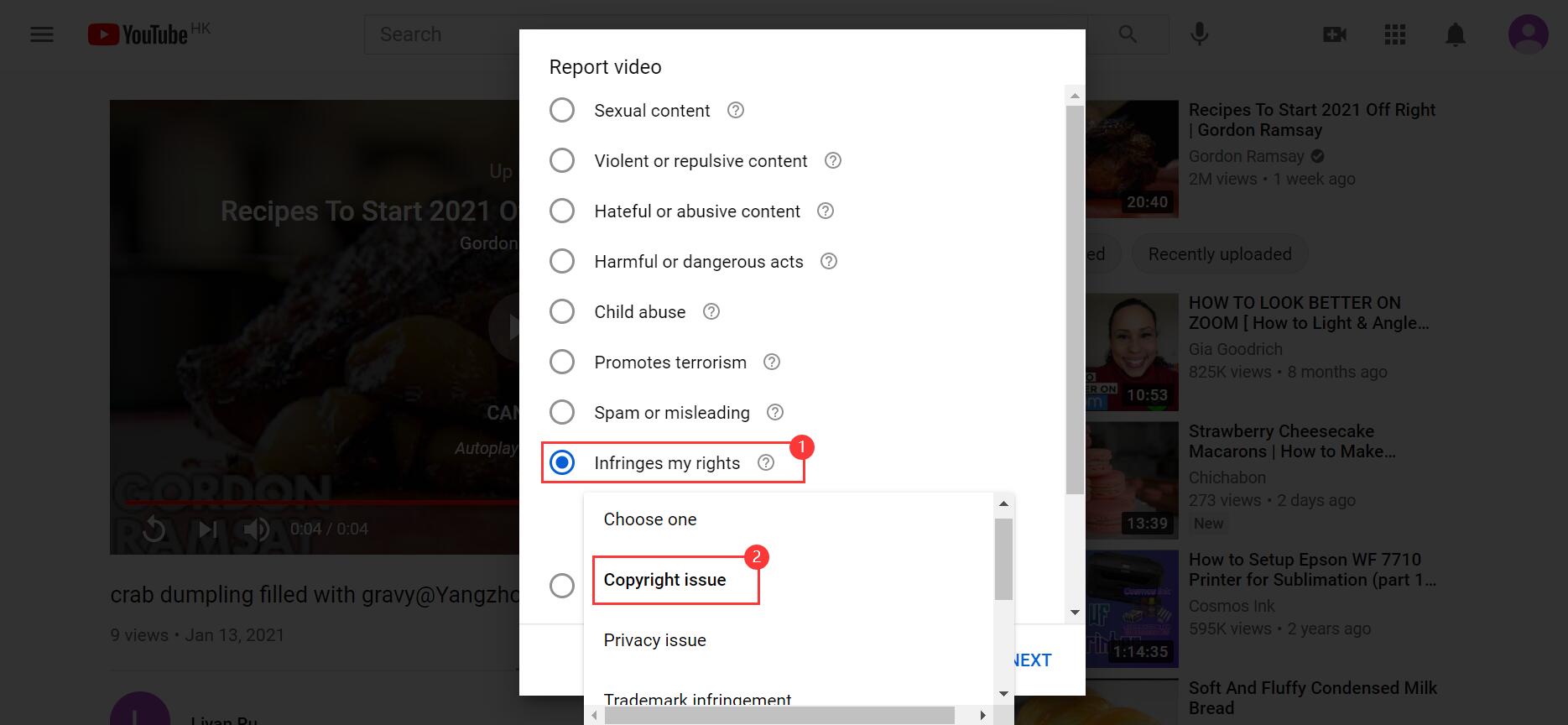Click the uploader's purple channel avatar
The width and height of the screenshot is (1568, 725).
tap(140, 709)
